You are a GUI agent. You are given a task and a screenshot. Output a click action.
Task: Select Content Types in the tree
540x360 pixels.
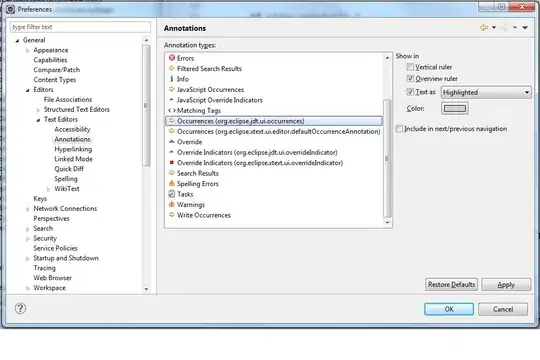[54, 80]
